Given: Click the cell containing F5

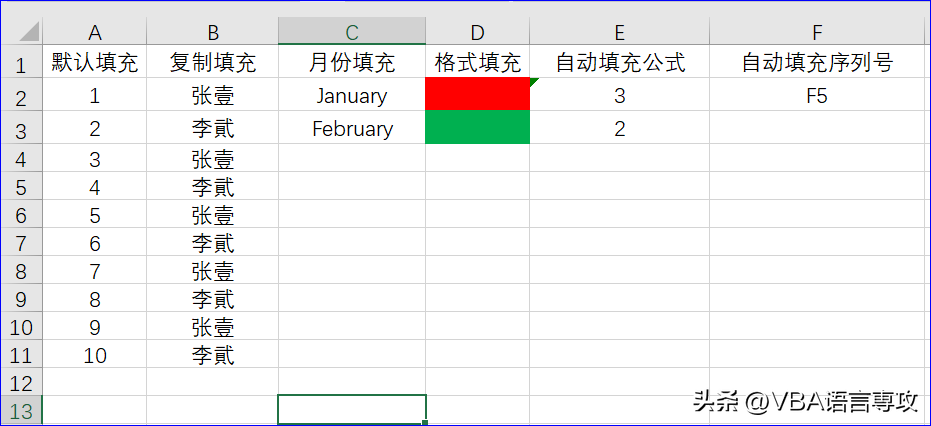Looking at the screenshot, I should [817, 96].
